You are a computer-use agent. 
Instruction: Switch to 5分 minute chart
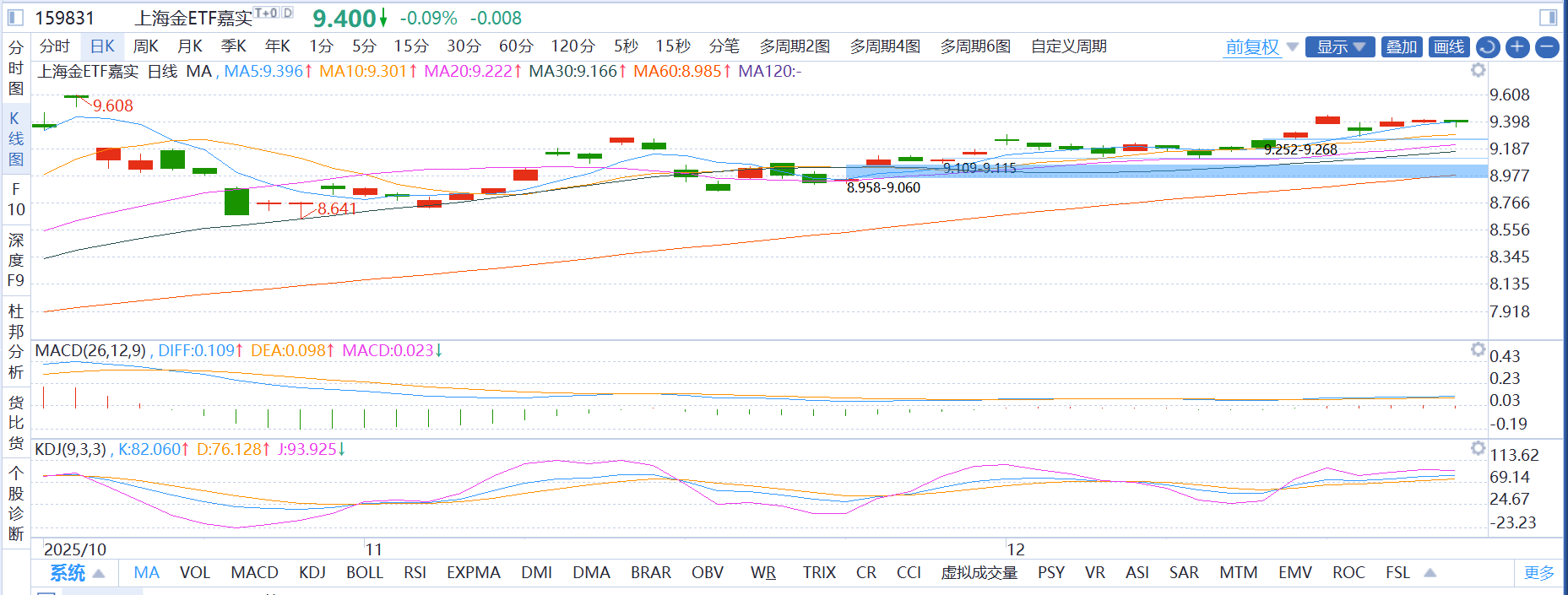click(x=364, y=46)
